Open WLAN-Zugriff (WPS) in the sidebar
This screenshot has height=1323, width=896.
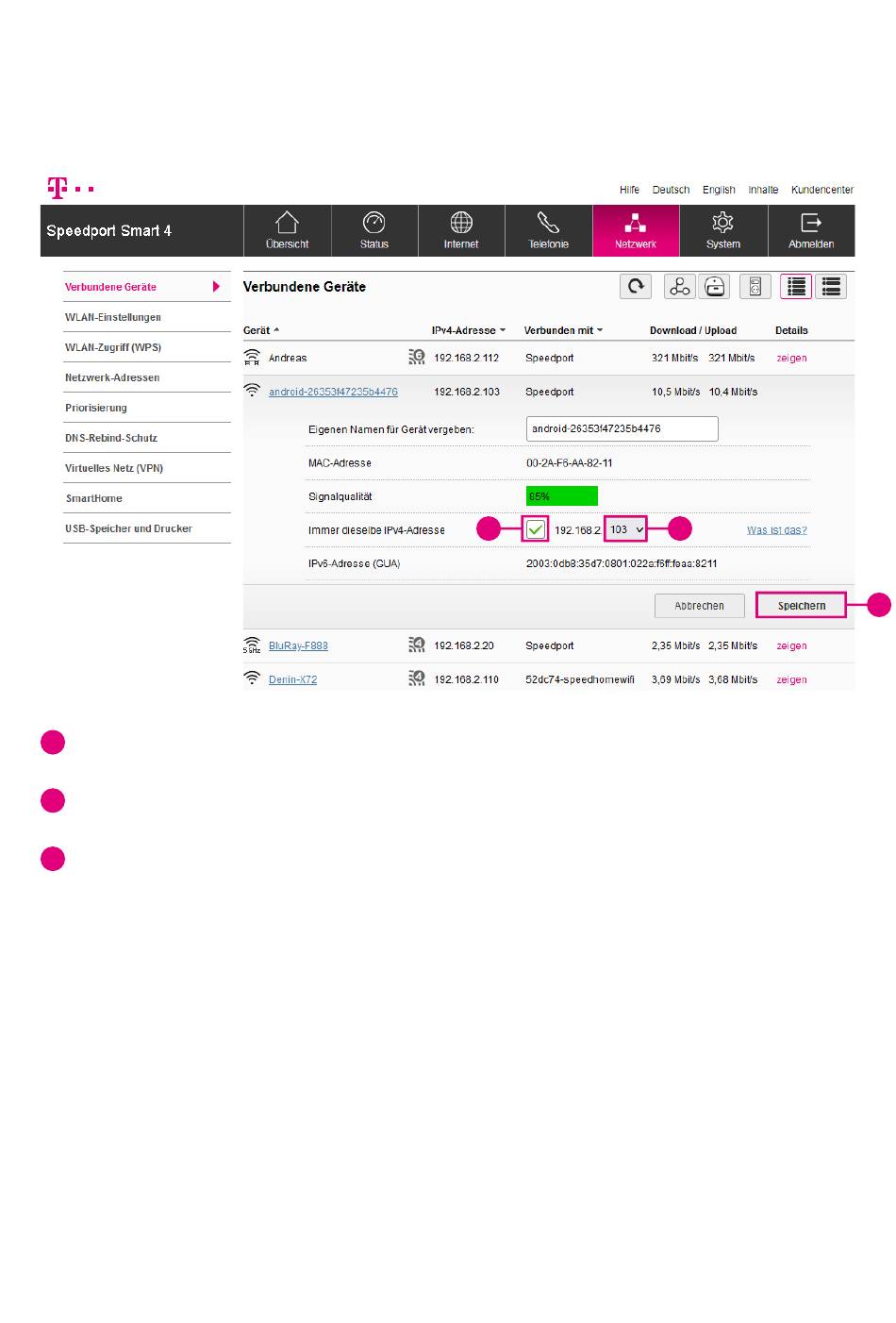tap(147, 347)
